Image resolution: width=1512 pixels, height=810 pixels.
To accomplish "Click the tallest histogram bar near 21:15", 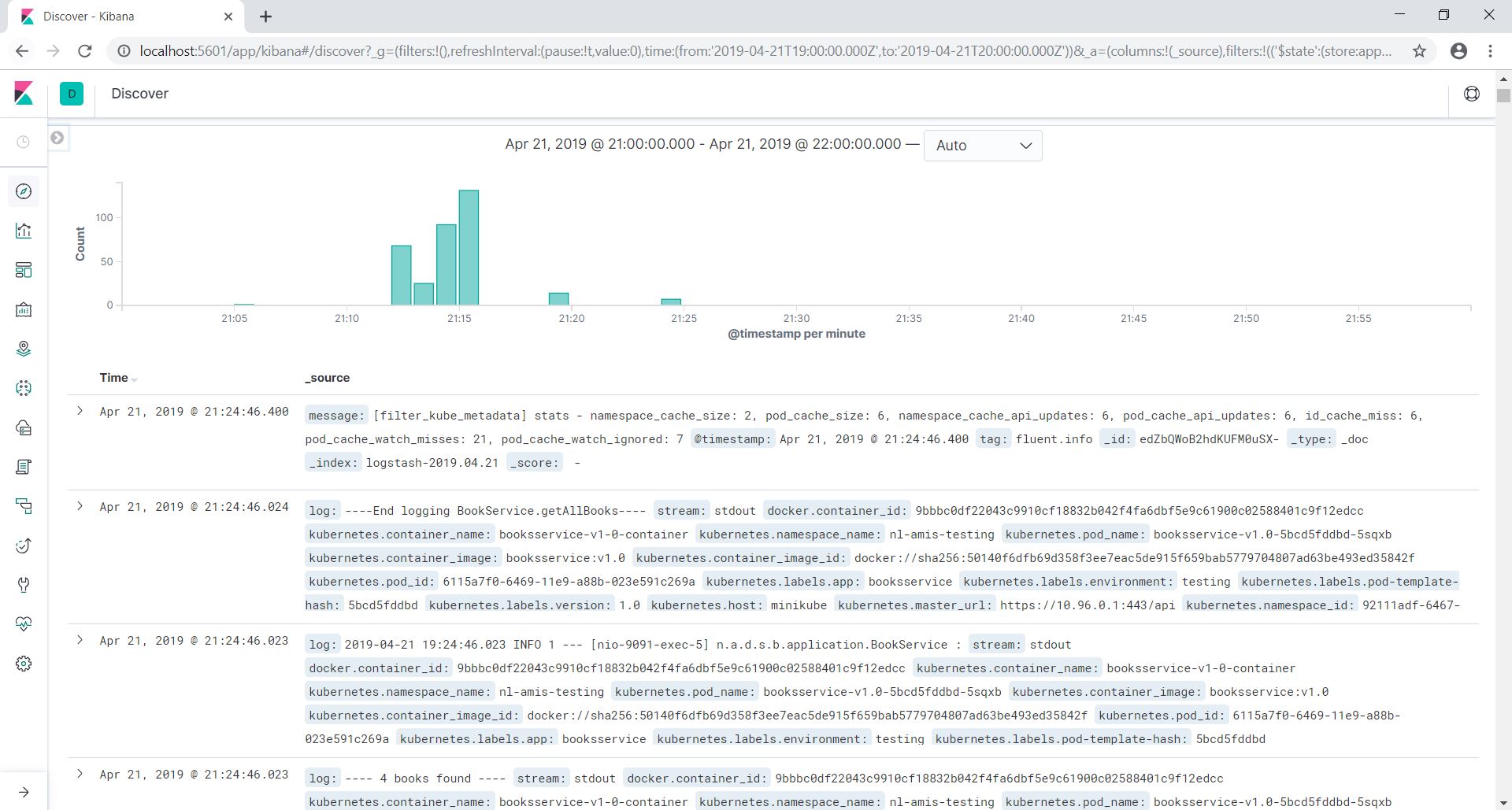I will [x=469, y=247].
